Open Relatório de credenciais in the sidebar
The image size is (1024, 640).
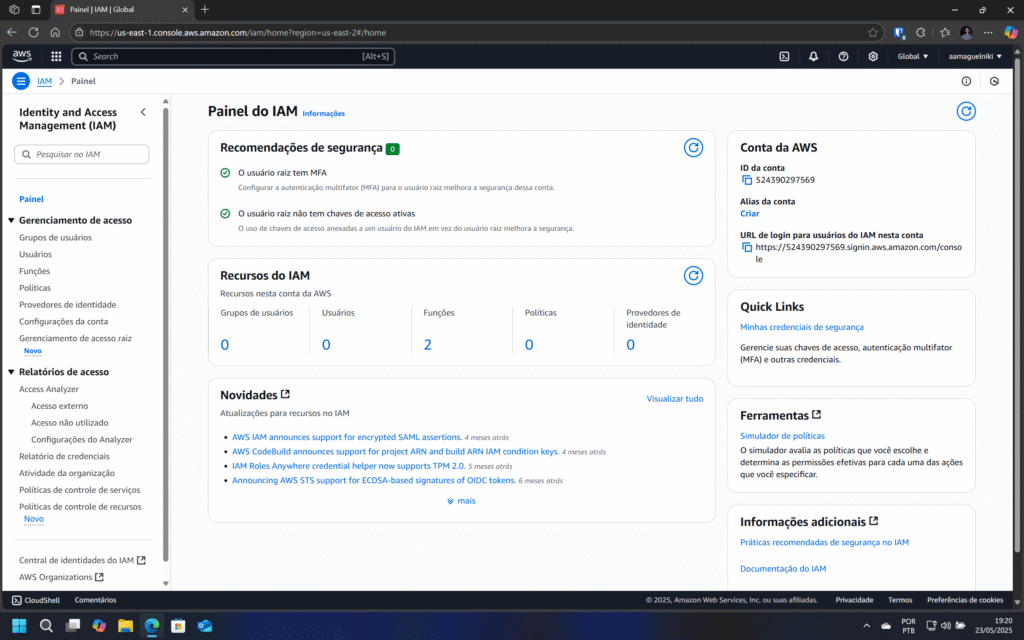click(64, 456)
